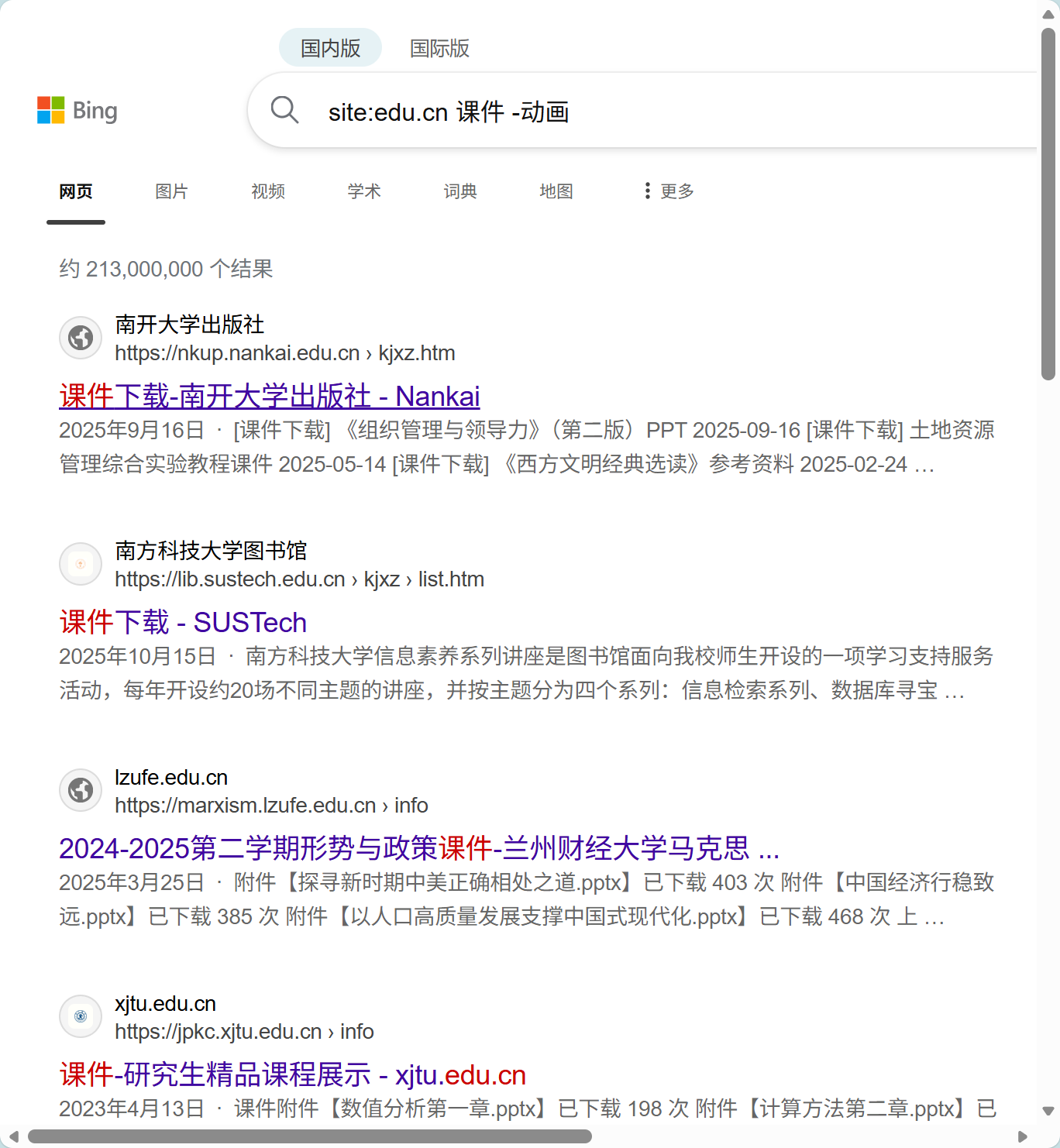
Task: Open 课件下载-南开大学出版社 - Nankai result
Action: pos(270,396)
